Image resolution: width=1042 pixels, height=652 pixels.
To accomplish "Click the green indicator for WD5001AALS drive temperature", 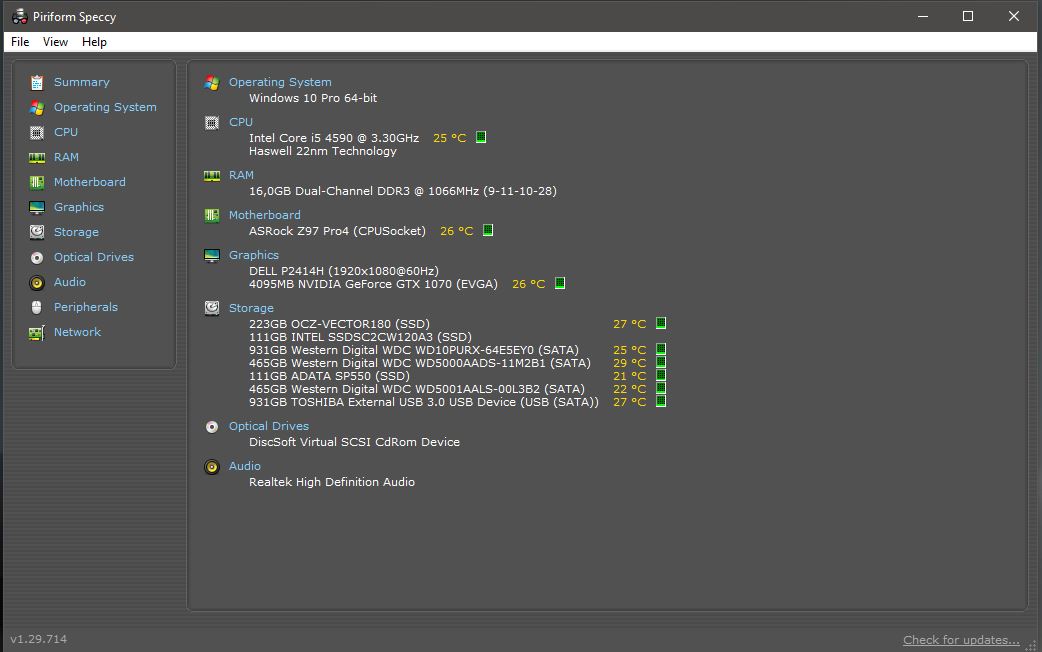I will click(x=661, y=388).
